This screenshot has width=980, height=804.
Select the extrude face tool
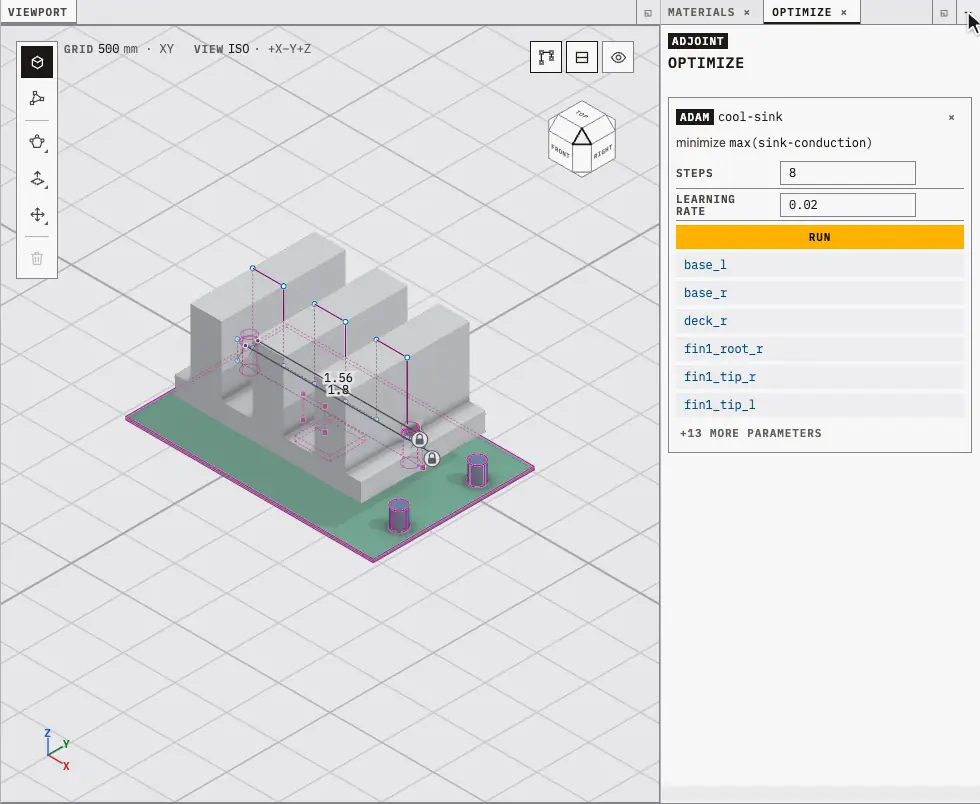[37, 179]
